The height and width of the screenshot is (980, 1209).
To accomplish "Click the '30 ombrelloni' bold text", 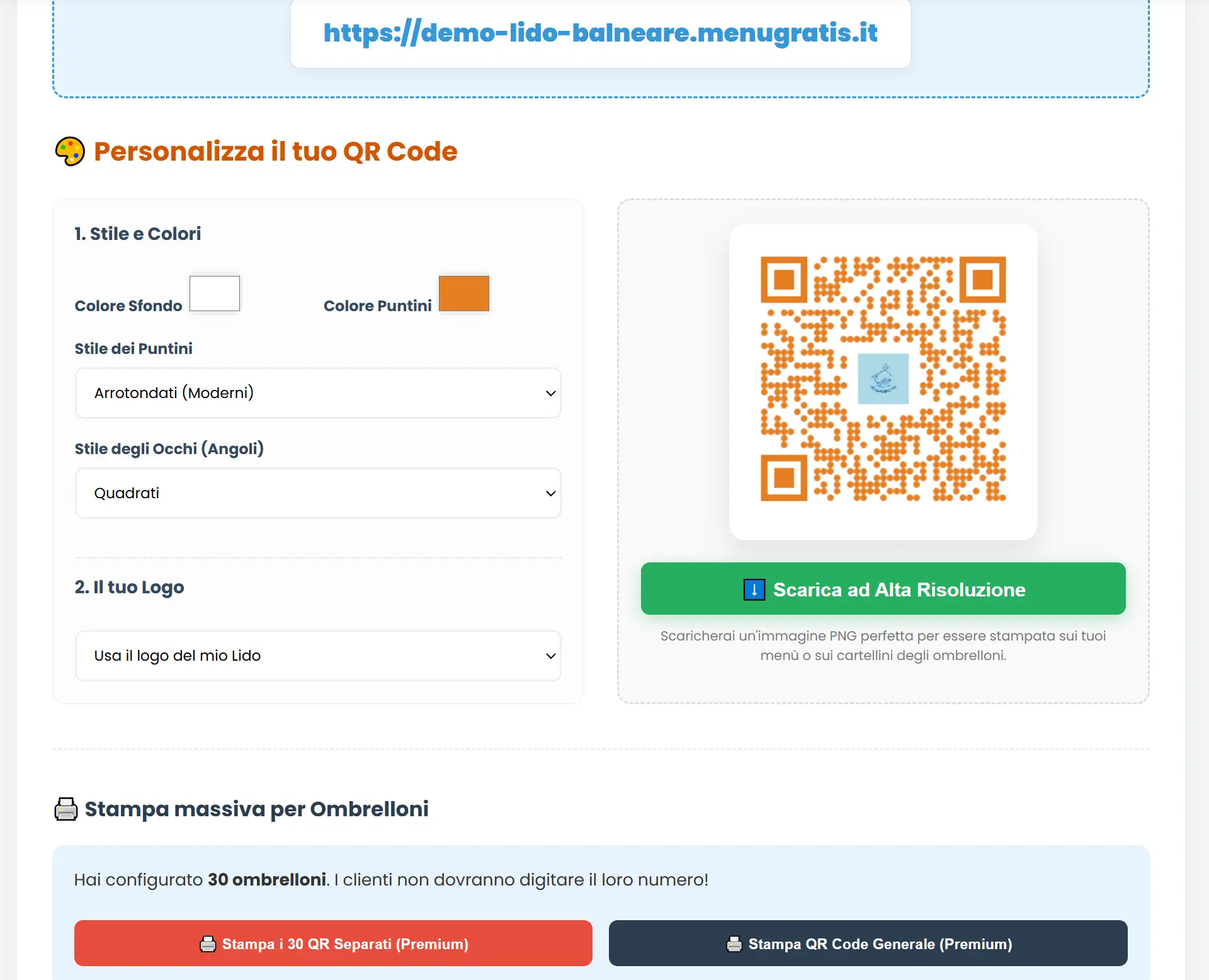I will [x=267, y=880].
